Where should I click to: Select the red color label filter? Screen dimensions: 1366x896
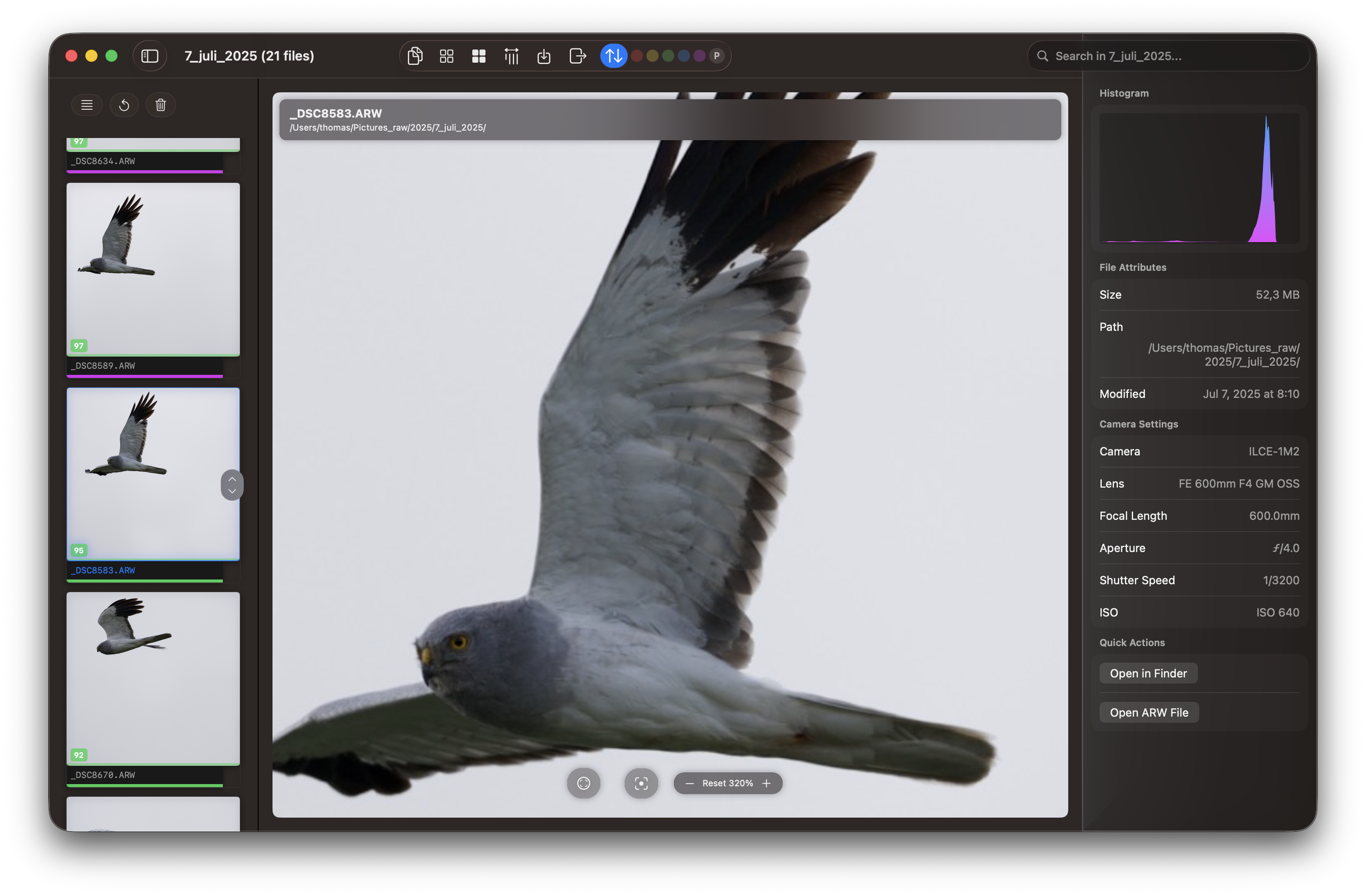636,56
